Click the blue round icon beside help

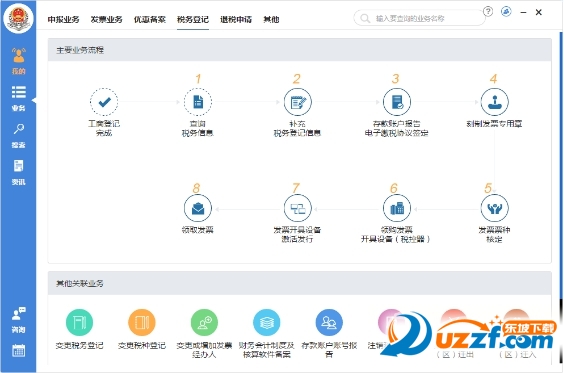506,12
